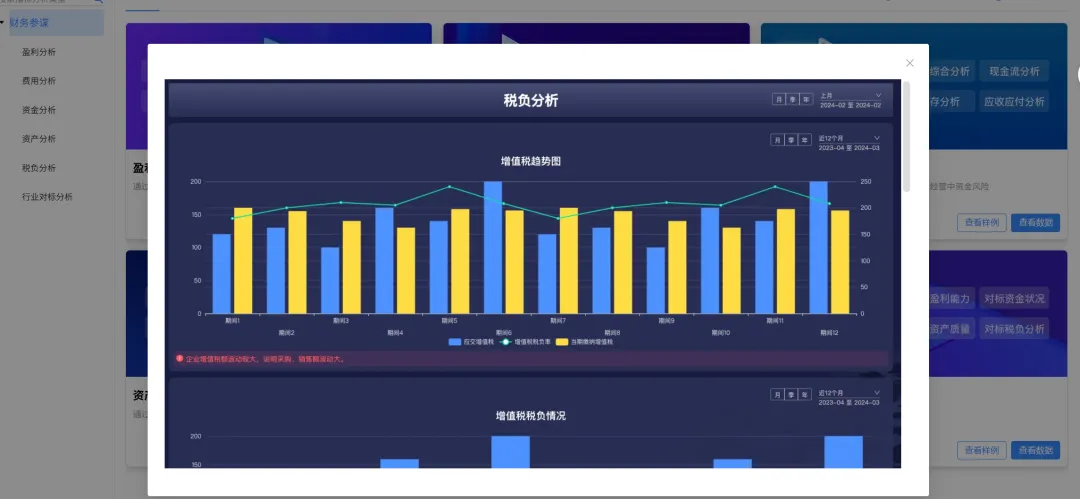1080x499 pixels.
Task: Click the 综合分析 tag on background card
Action: [950, 70]
